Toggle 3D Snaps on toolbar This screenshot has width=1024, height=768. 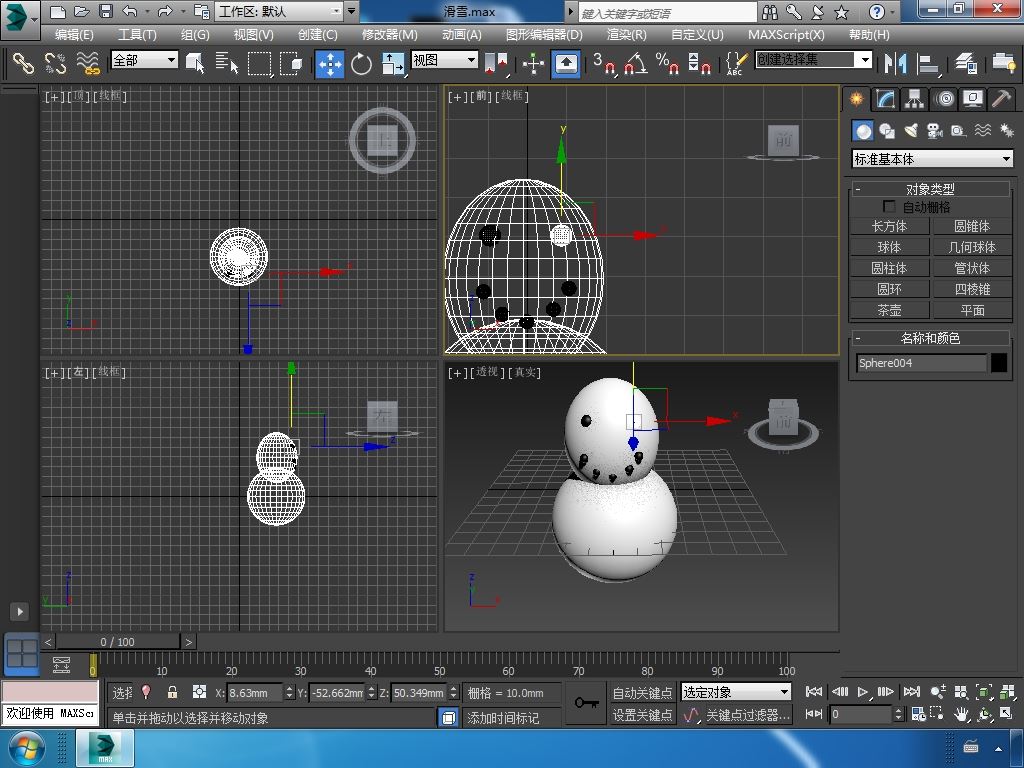coord(604,63)
